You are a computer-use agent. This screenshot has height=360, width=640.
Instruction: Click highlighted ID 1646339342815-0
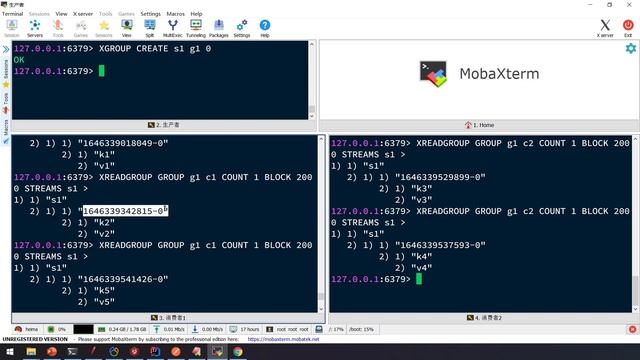tap(125, 211)
